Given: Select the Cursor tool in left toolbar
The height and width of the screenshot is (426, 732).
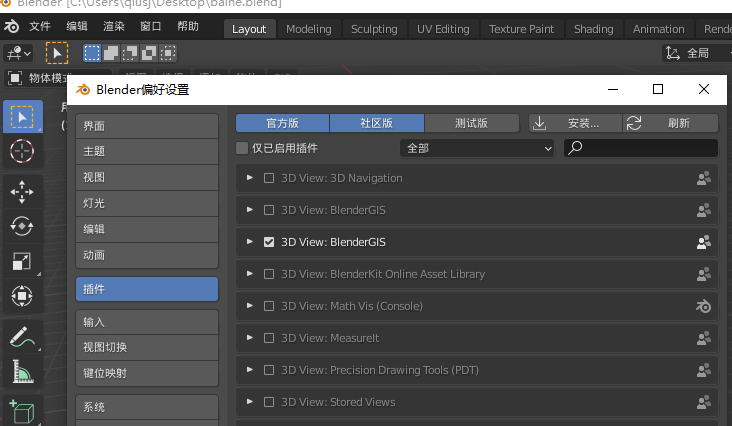Looking at the screenshot, I should [22, 151].
